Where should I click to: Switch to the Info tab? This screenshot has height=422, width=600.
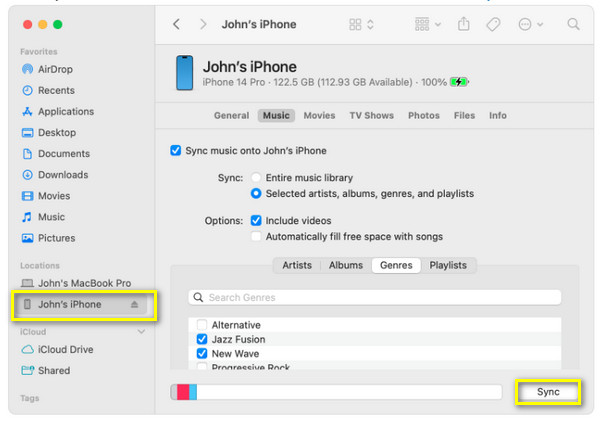coord(497,116)
